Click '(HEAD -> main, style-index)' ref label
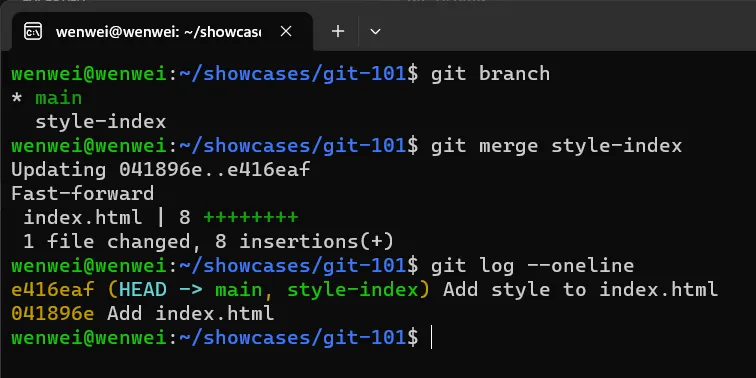Image resolution: width=756 pixels, height=378 pixels. coord(269,290)
